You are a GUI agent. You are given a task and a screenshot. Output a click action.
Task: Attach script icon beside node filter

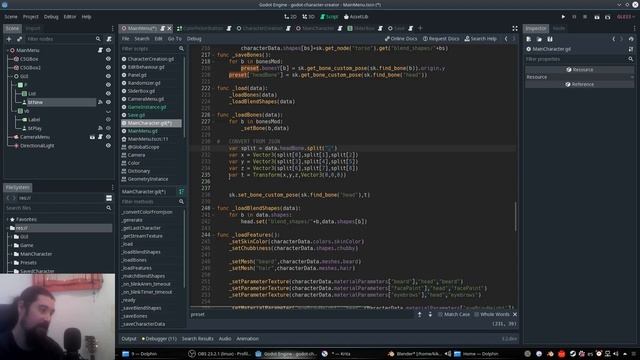click(x=109, y=39)
